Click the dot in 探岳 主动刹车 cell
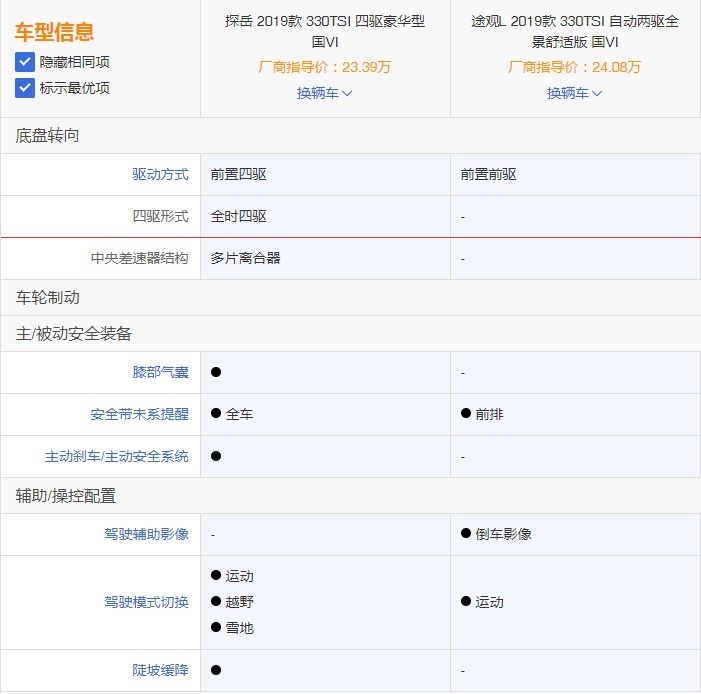Screen dimensions: 701x694 tap(216, 456)
